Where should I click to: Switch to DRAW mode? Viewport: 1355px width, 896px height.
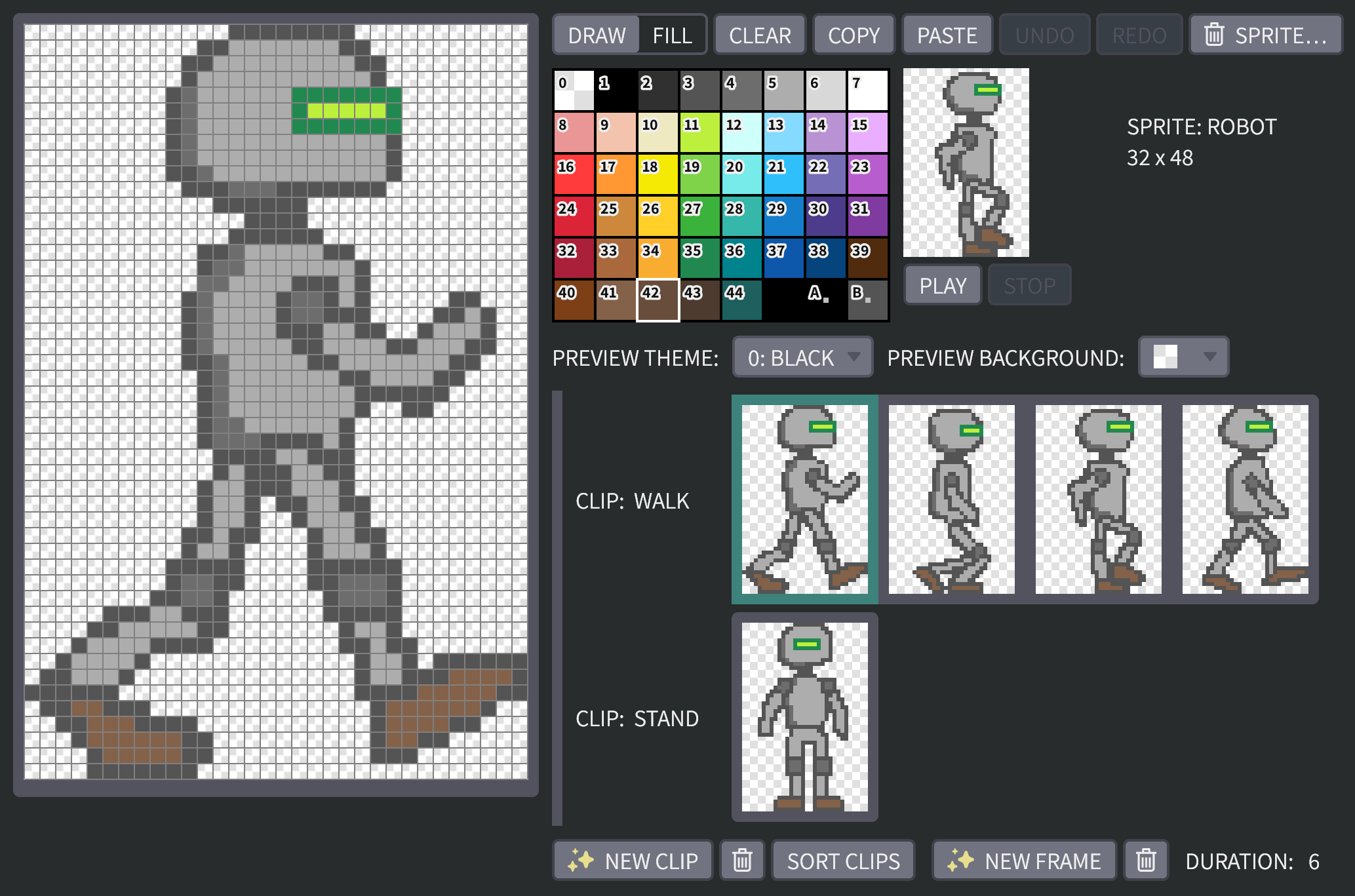(x=597, y=35)
